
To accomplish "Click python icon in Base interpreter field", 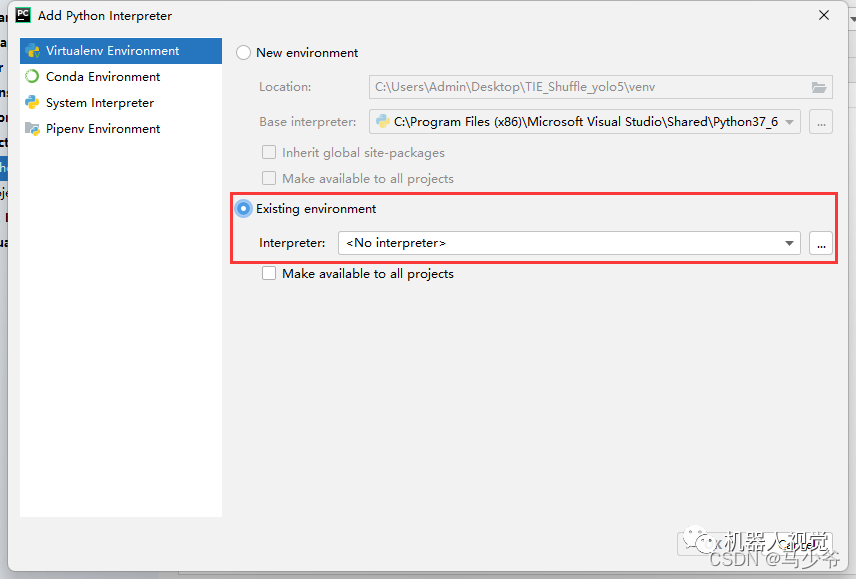I will [x=383, y=121].
